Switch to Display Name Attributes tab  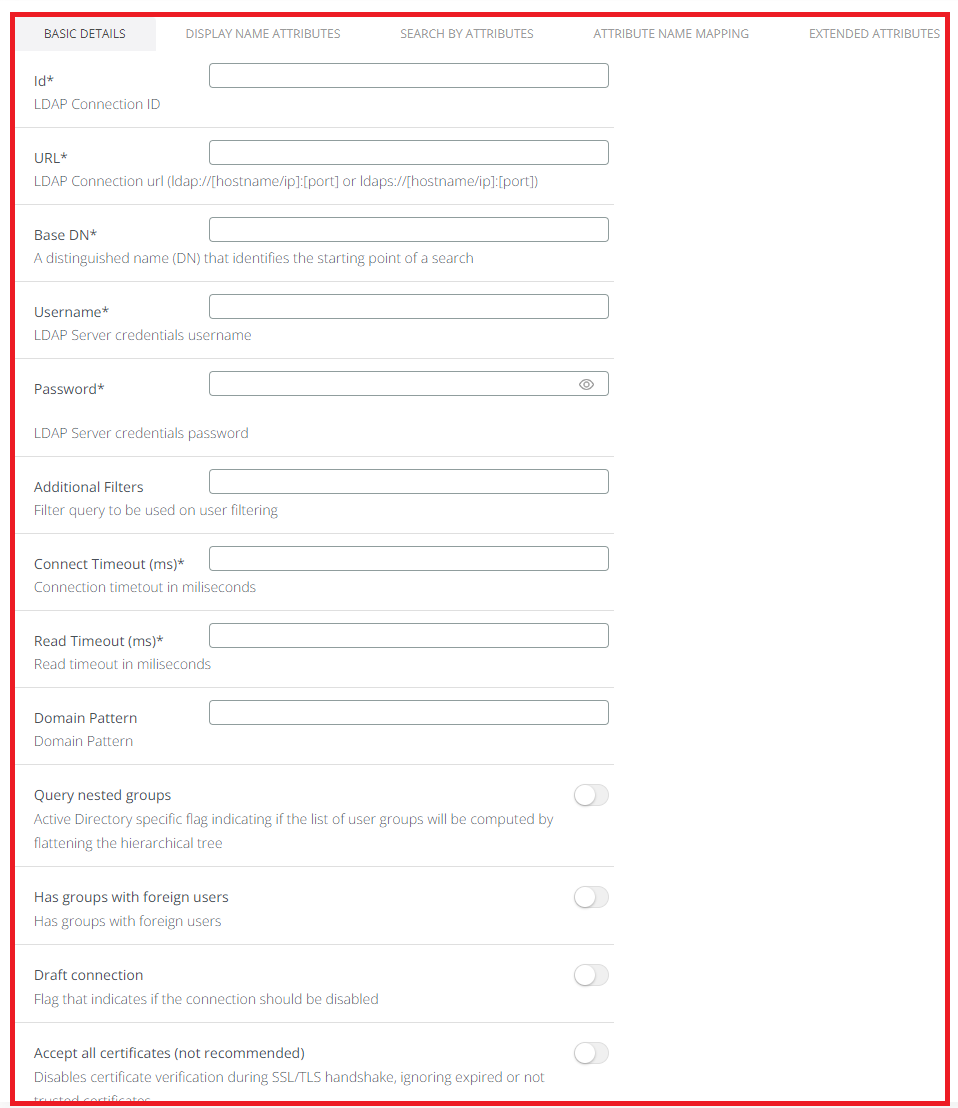[263, 34]
